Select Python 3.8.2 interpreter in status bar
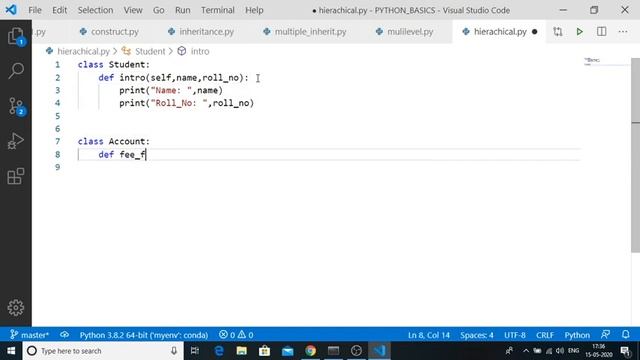The height and width of the screenshot is (360, 640). (144, 335)
